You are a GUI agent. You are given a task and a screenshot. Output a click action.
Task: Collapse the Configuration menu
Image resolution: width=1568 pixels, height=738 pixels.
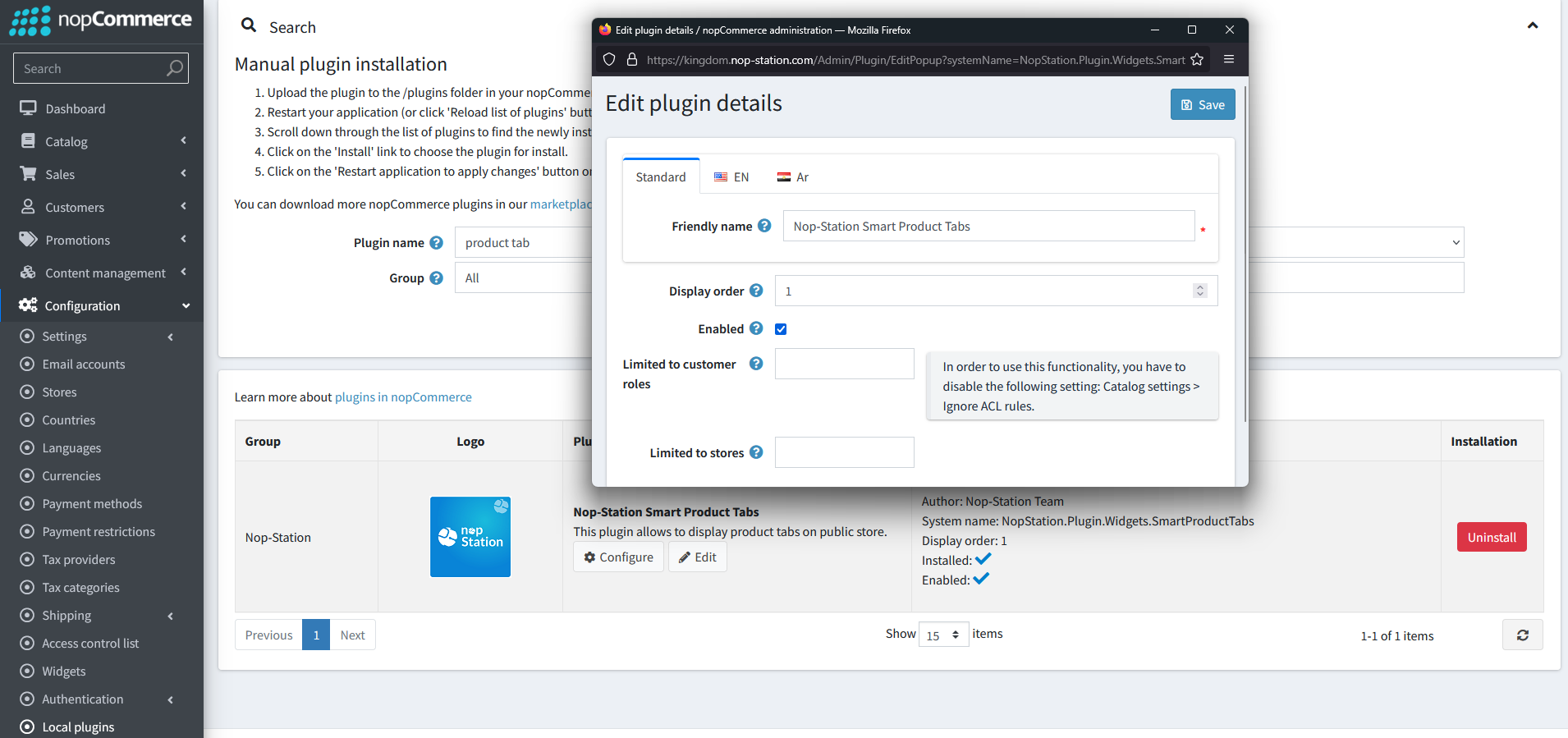coord(102,305)
